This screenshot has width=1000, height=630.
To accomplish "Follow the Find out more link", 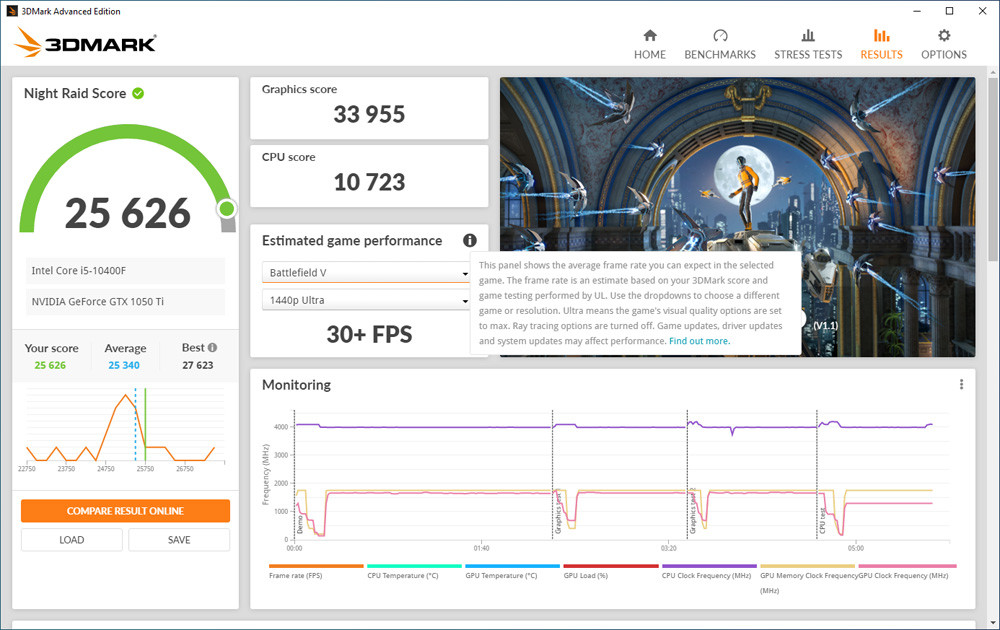I will 699,341.
